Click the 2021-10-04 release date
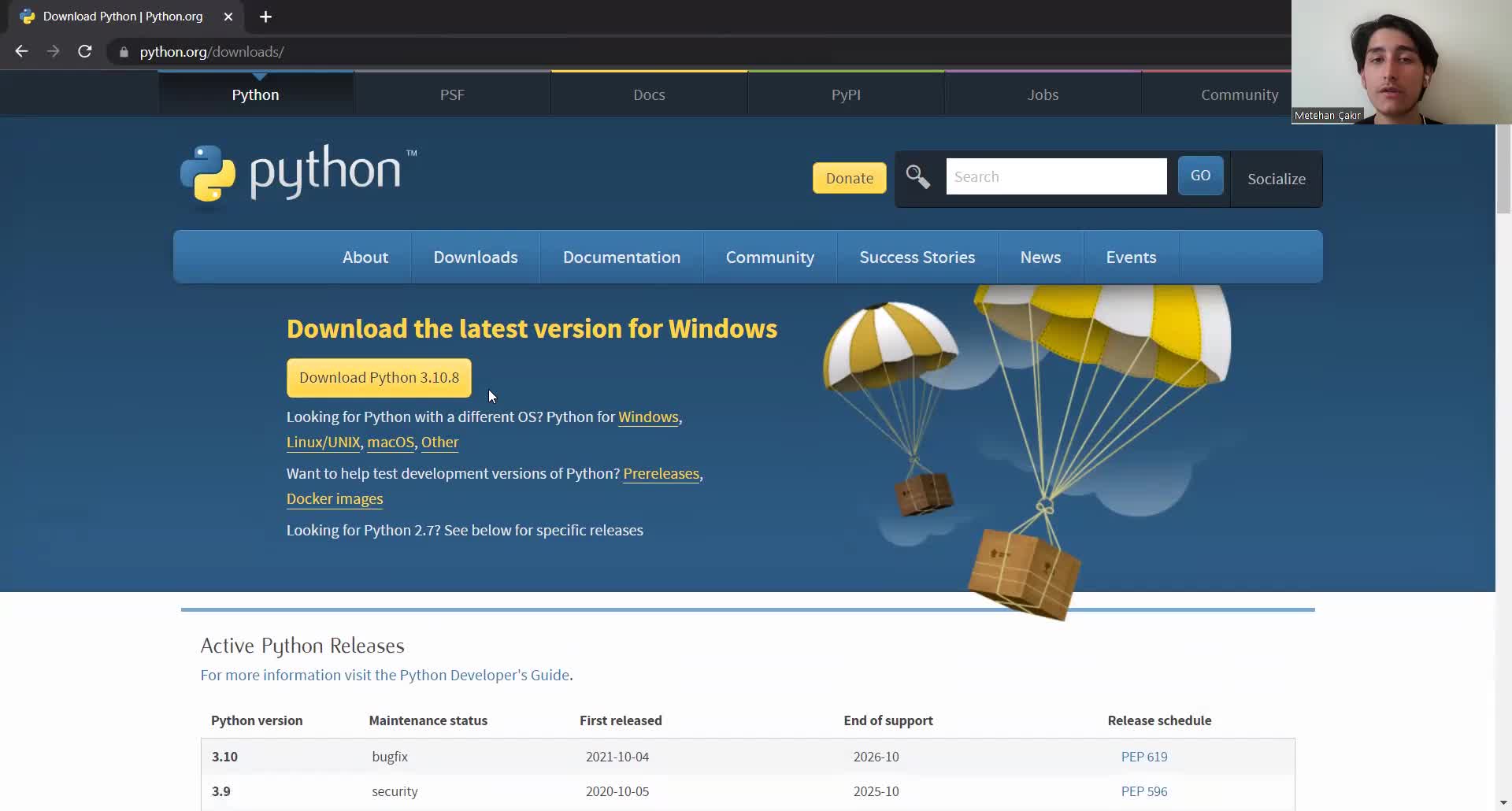Viewport: 1512px width, 811px height. tap(617, 757)
